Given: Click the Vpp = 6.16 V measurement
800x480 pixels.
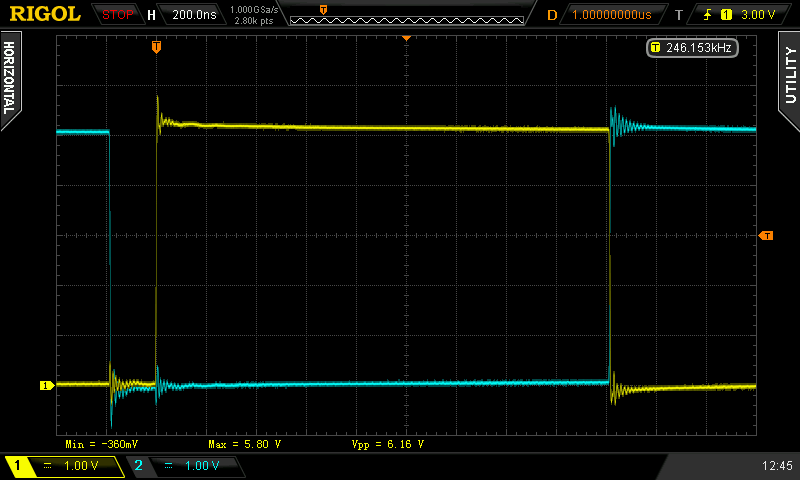Looking at the screenshot, I should 388,443.
